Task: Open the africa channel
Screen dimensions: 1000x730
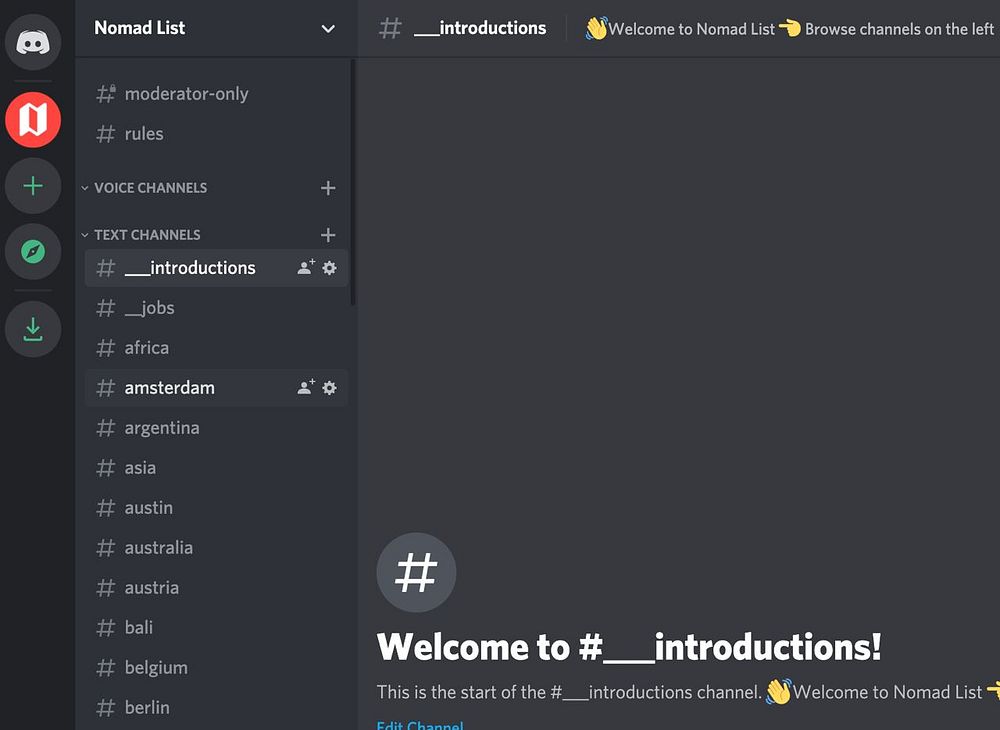Action: click(216, 347)
